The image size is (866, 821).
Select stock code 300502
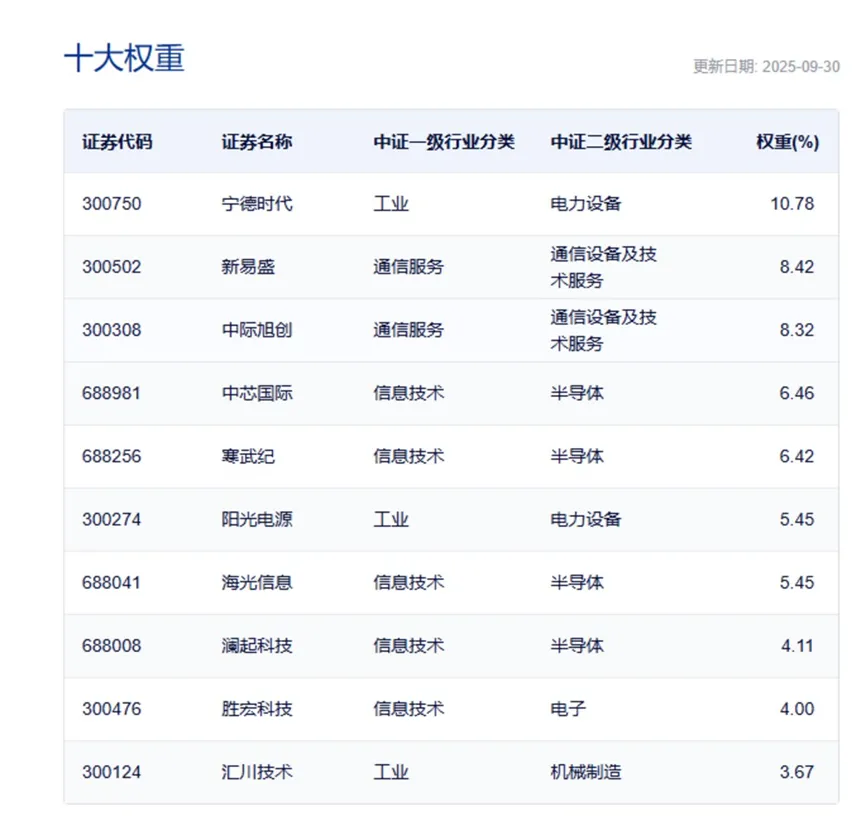click(x=112, y=267)
